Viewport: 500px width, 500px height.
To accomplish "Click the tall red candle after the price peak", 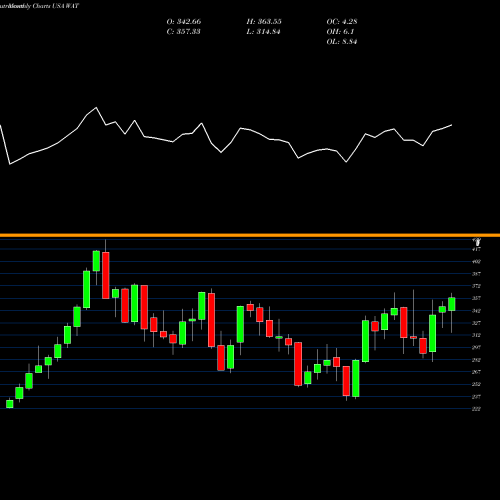I will 106,275.
